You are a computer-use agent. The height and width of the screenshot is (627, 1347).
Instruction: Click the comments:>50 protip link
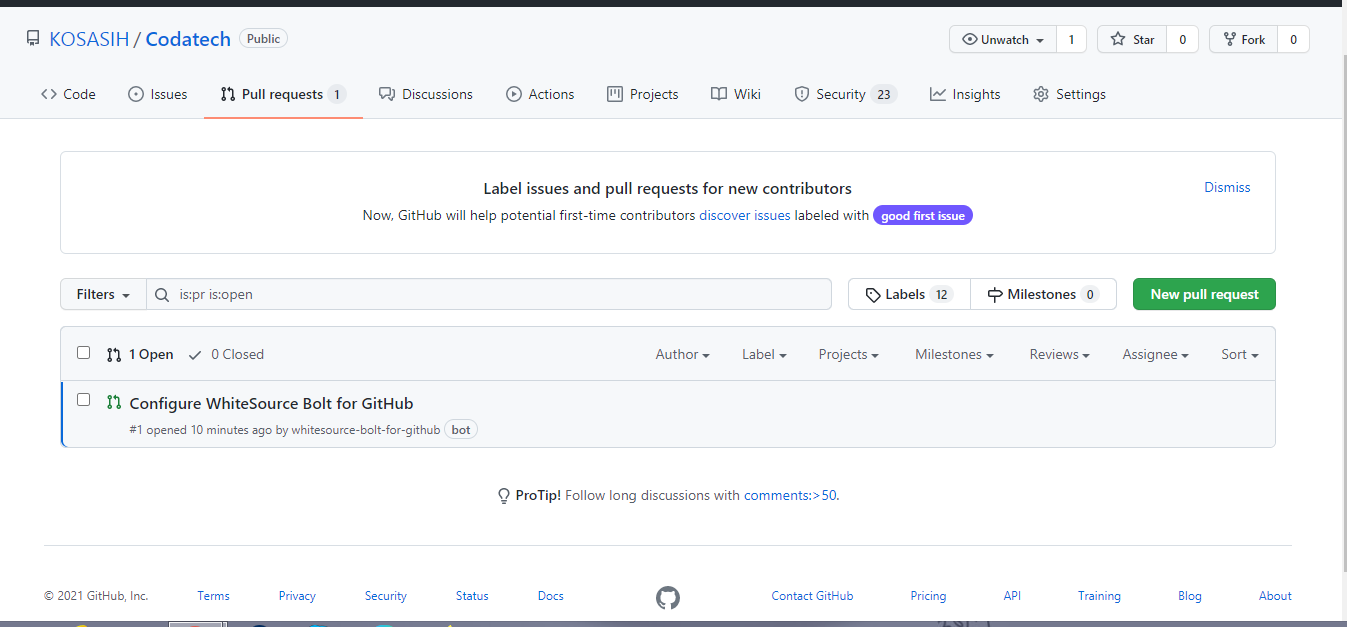[x=790, y=495]
